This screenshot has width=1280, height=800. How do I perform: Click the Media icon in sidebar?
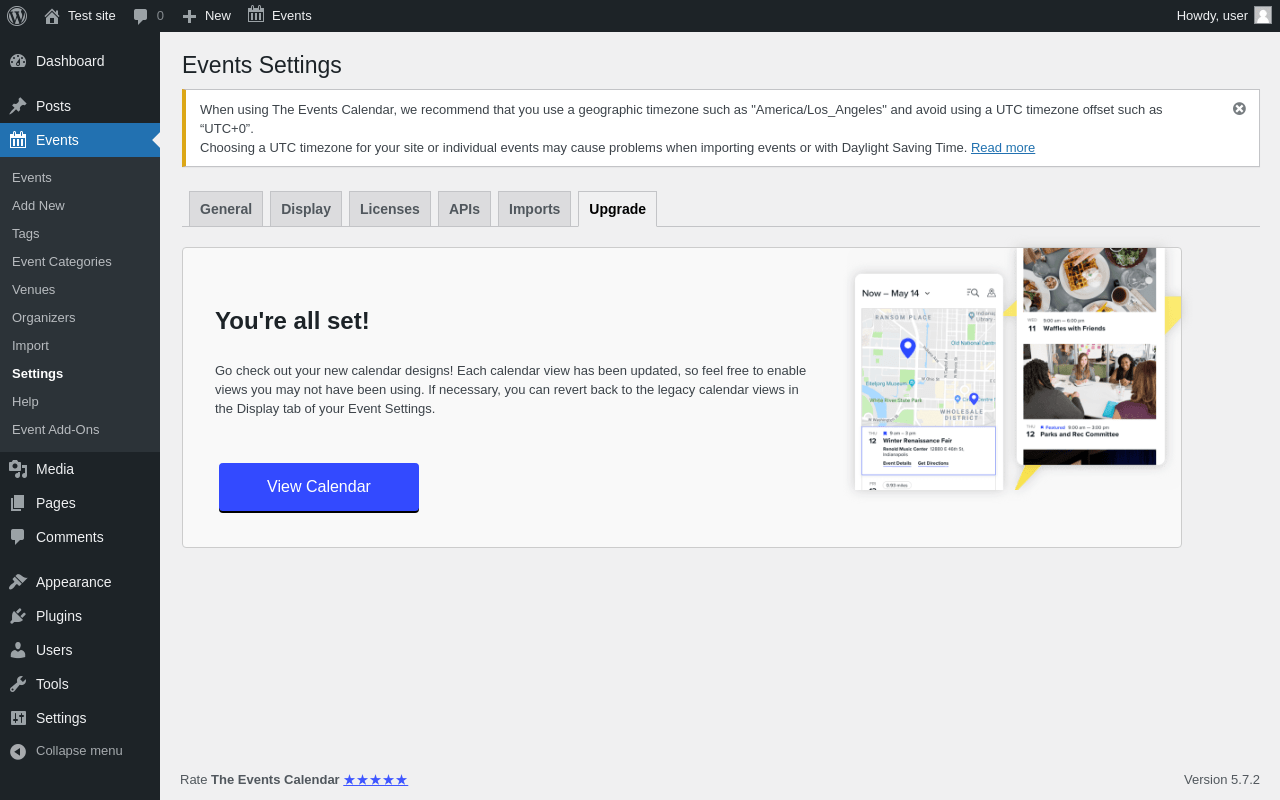[18, 469]
